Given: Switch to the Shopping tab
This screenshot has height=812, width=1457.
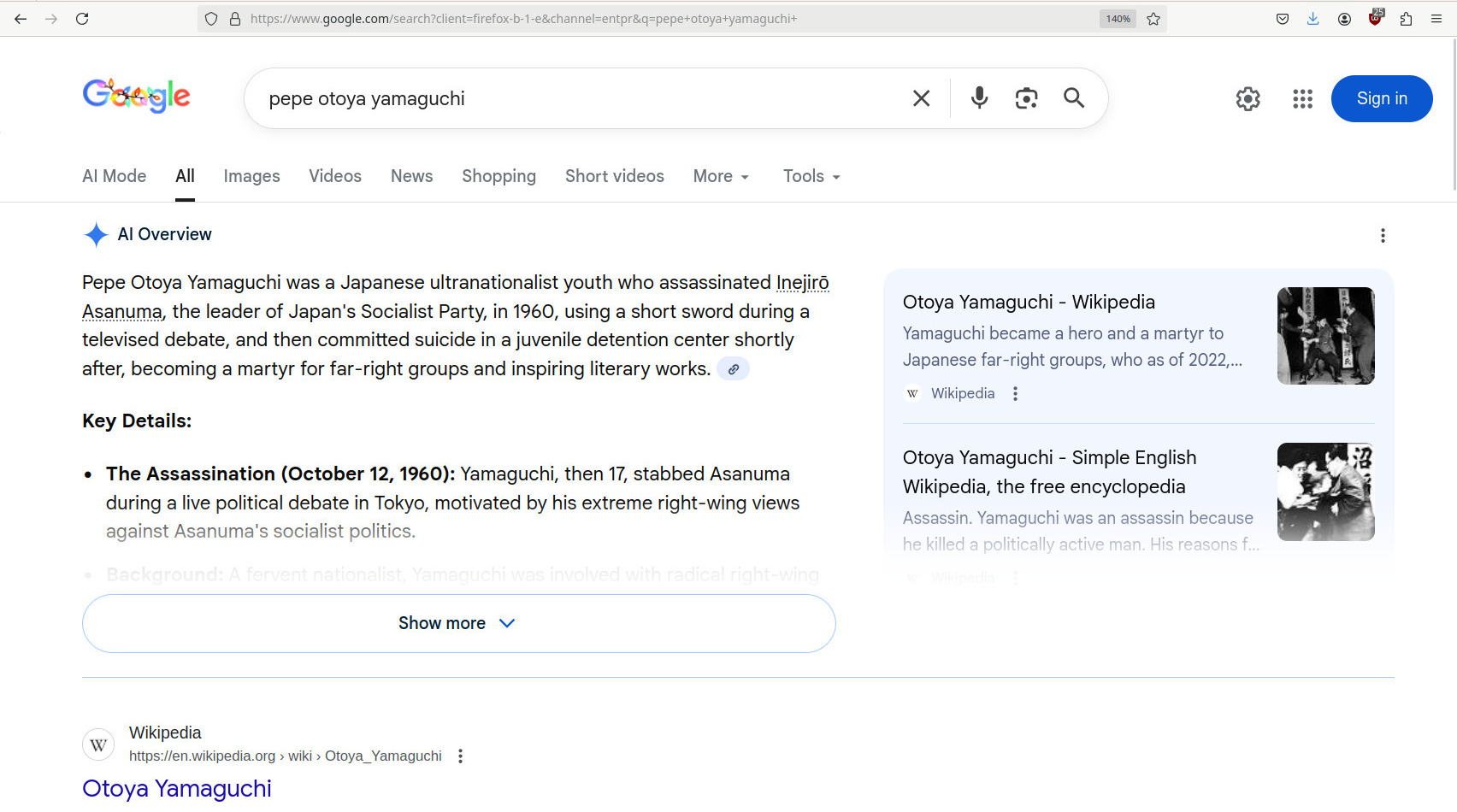Looking at the screenshot, I should [x=499, y=176].
